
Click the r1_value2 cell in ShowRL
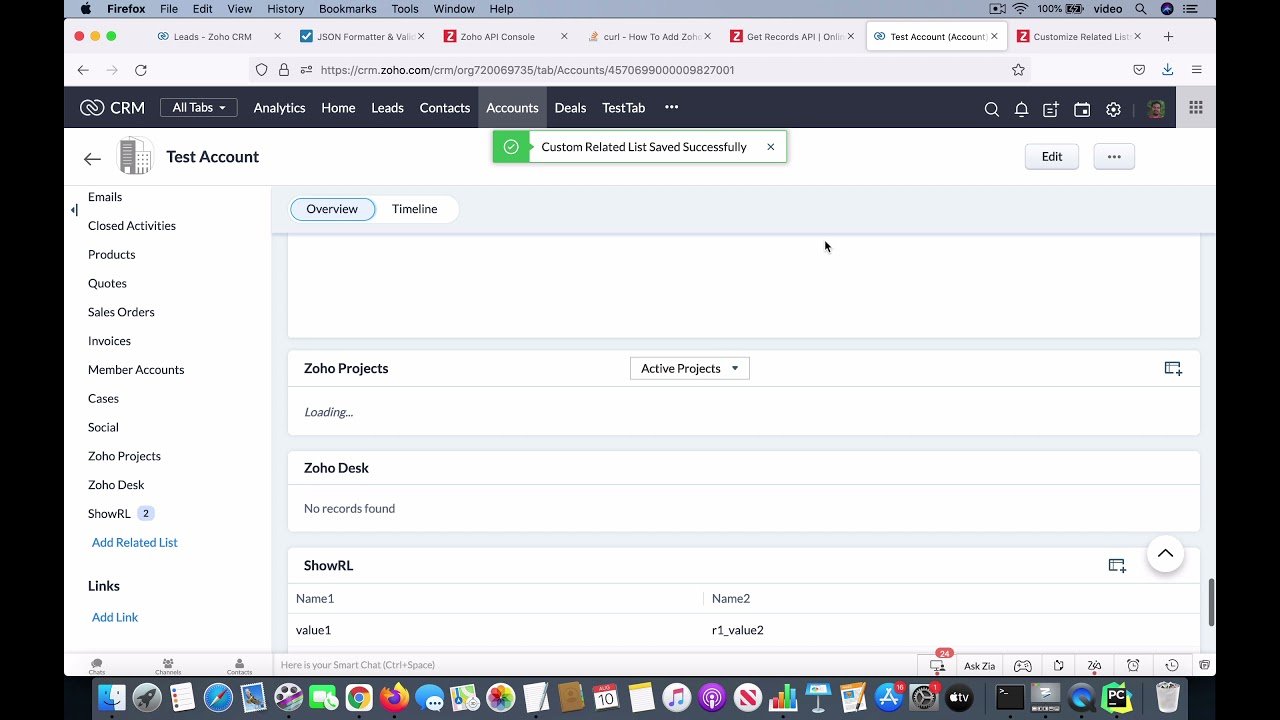tap(738, 631)
